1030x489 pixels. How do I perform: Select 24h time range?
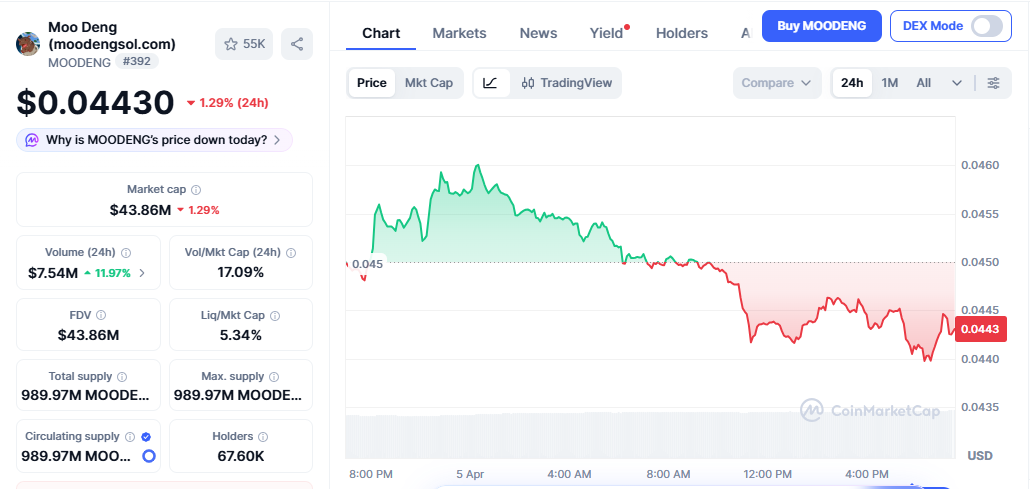point(852,83)
